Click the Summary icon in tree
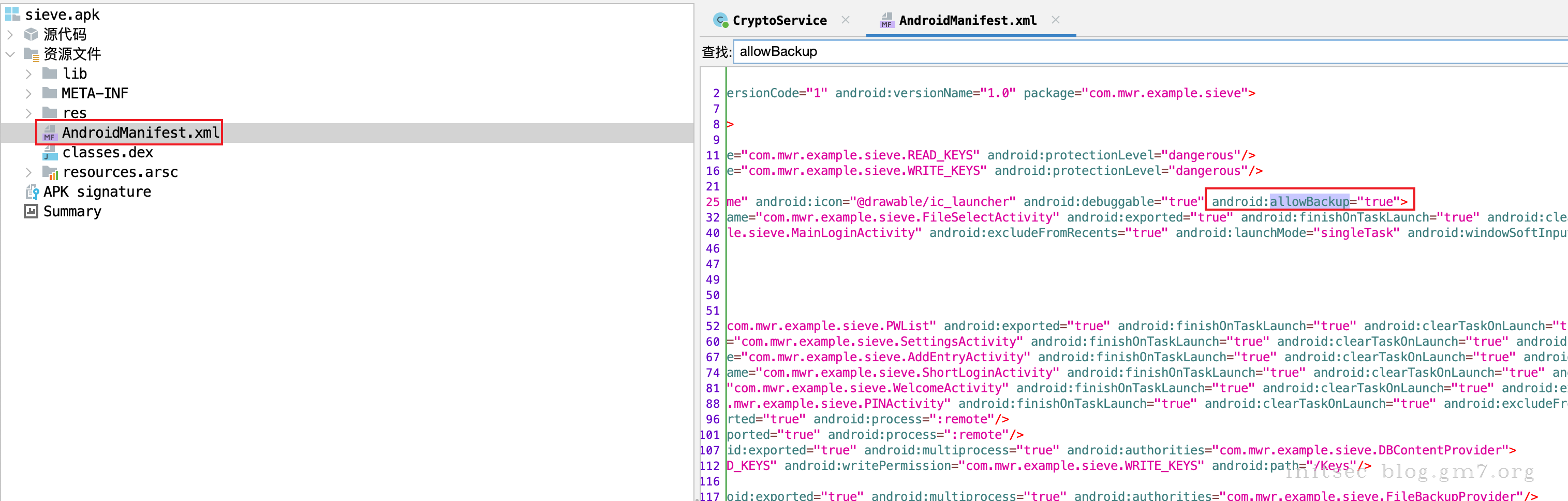The image size is (1568, 501). (31, 212)
